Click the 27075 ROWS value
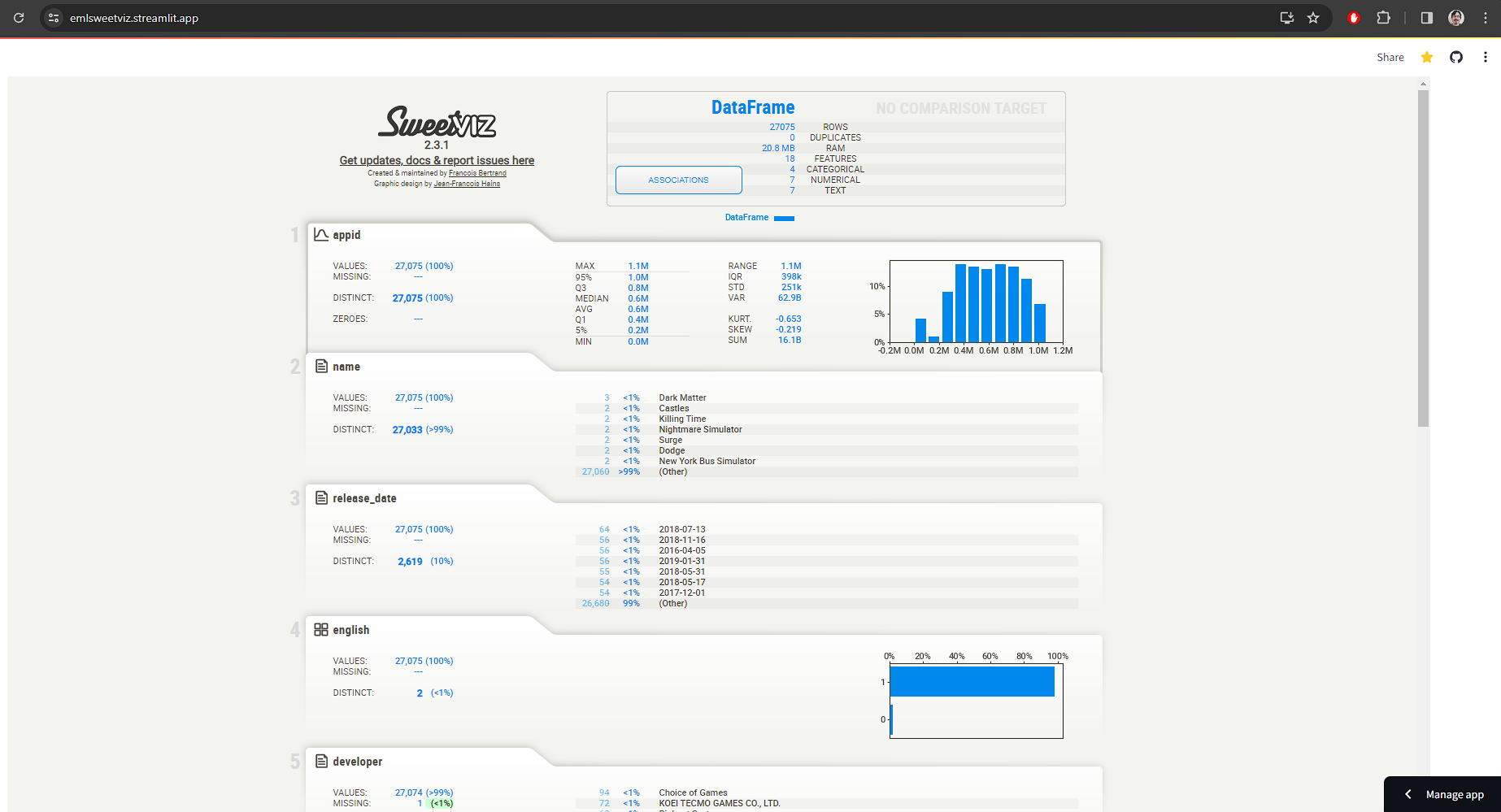Image resolution: width=1501 pixels, height=812 pixels. pyautogui.click(x=782, y=127)
